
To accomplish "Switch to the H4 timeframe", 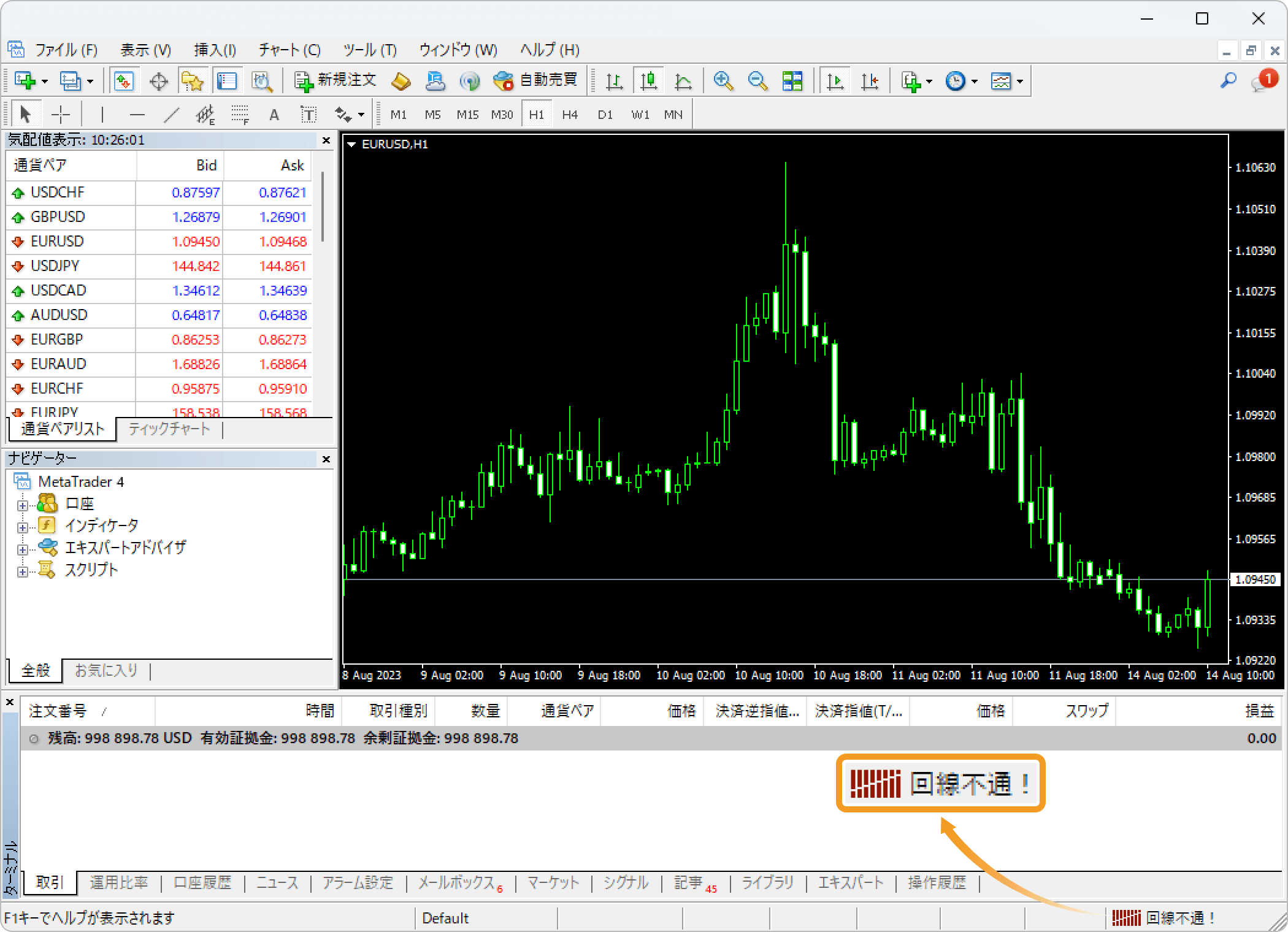I will pyautogui.click(x=570, y=115).
